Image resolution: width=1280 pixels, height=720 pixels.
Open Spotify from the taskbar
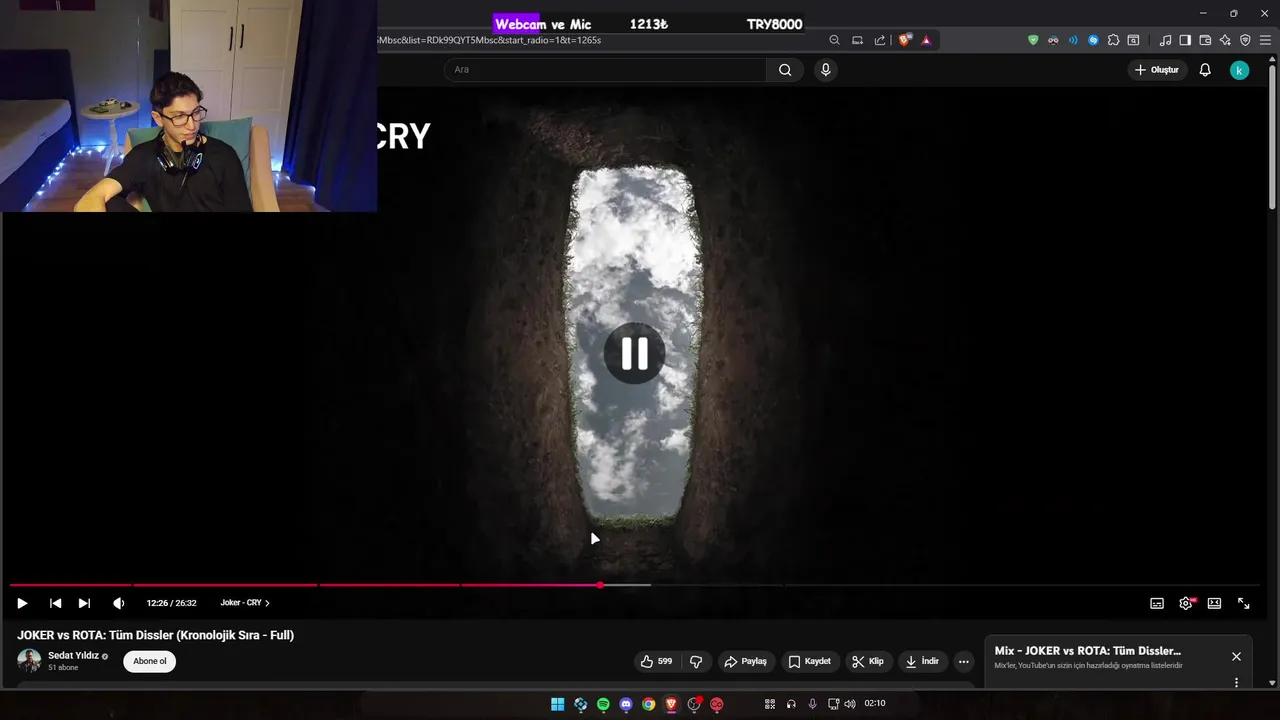(x=603, y=704)
